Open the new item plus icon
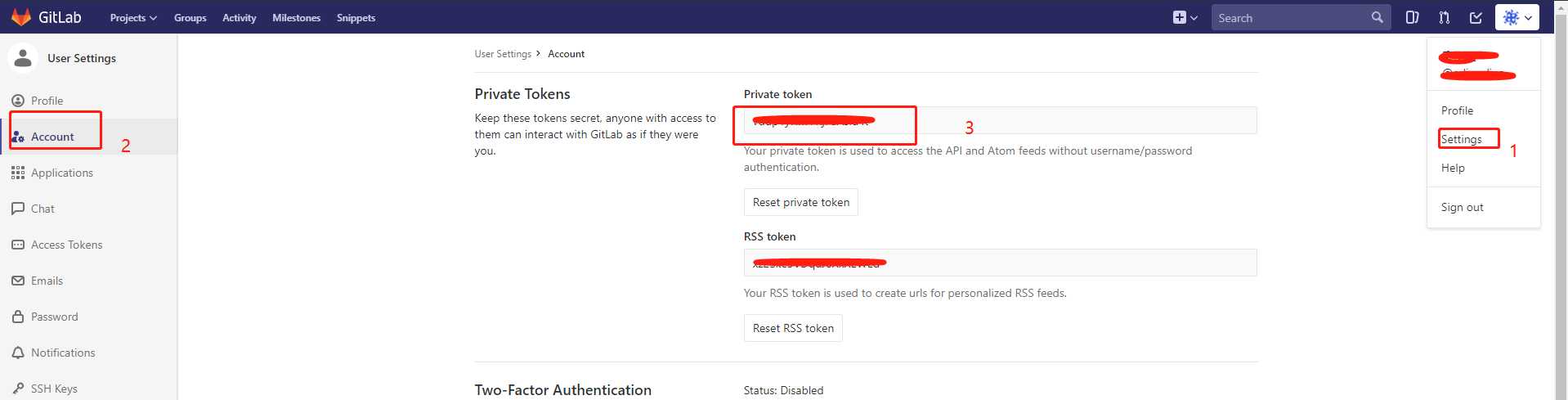 tap(1179, 17)
